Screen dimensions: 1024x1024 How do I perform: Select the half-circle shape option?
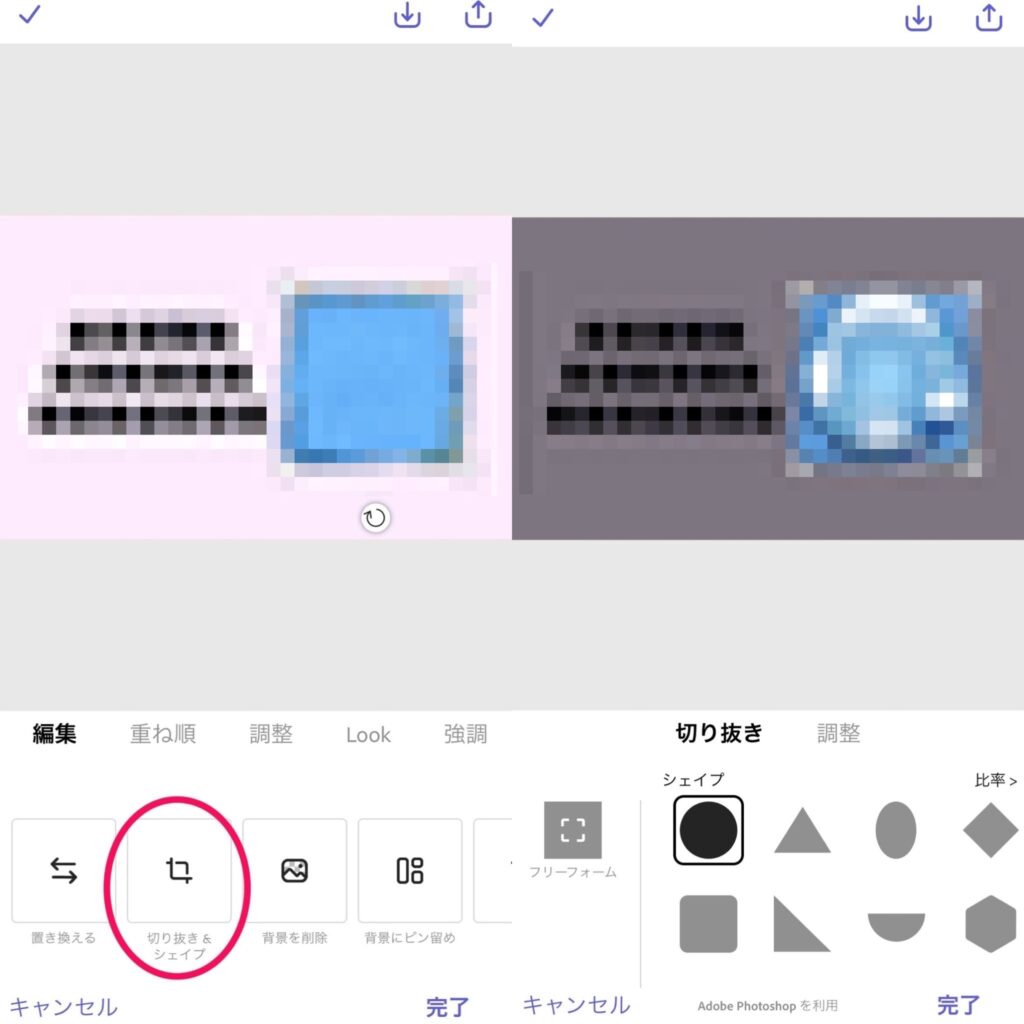(x=896, y=927)
